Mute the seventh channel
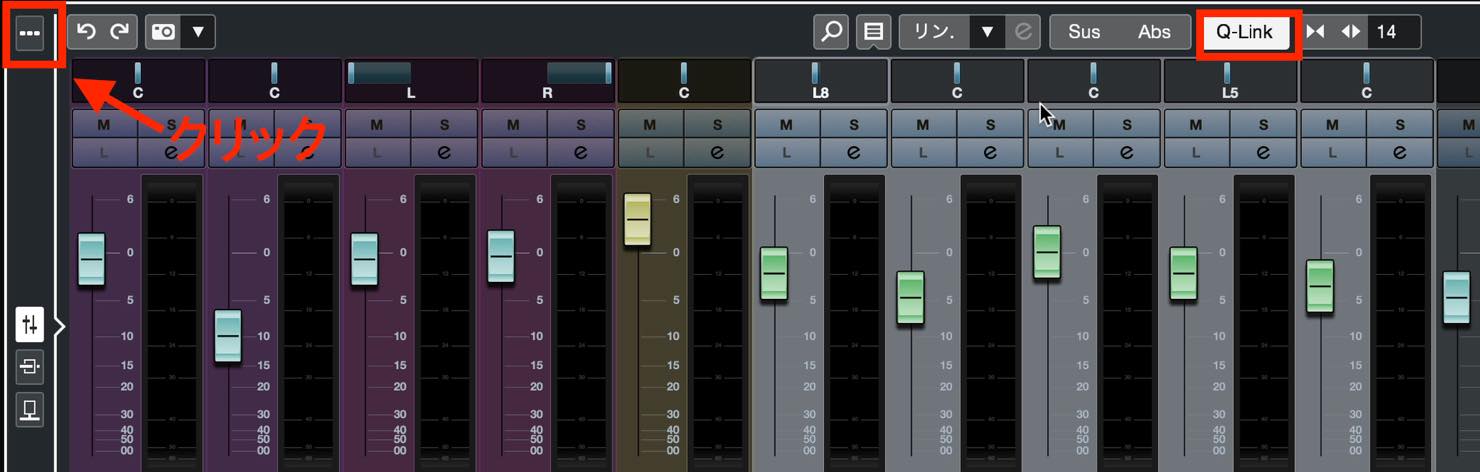Viewport: 1480px width, 472px height. point(923,125)
